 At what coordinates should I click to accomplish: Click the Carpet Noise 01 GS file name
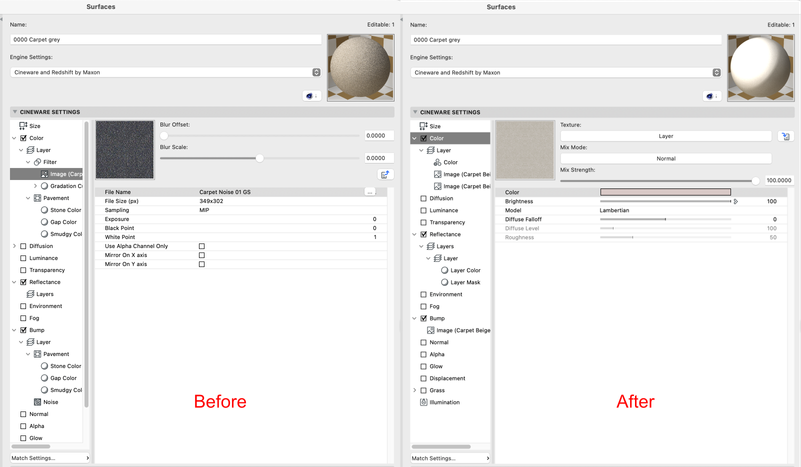[x=225, y=192]
